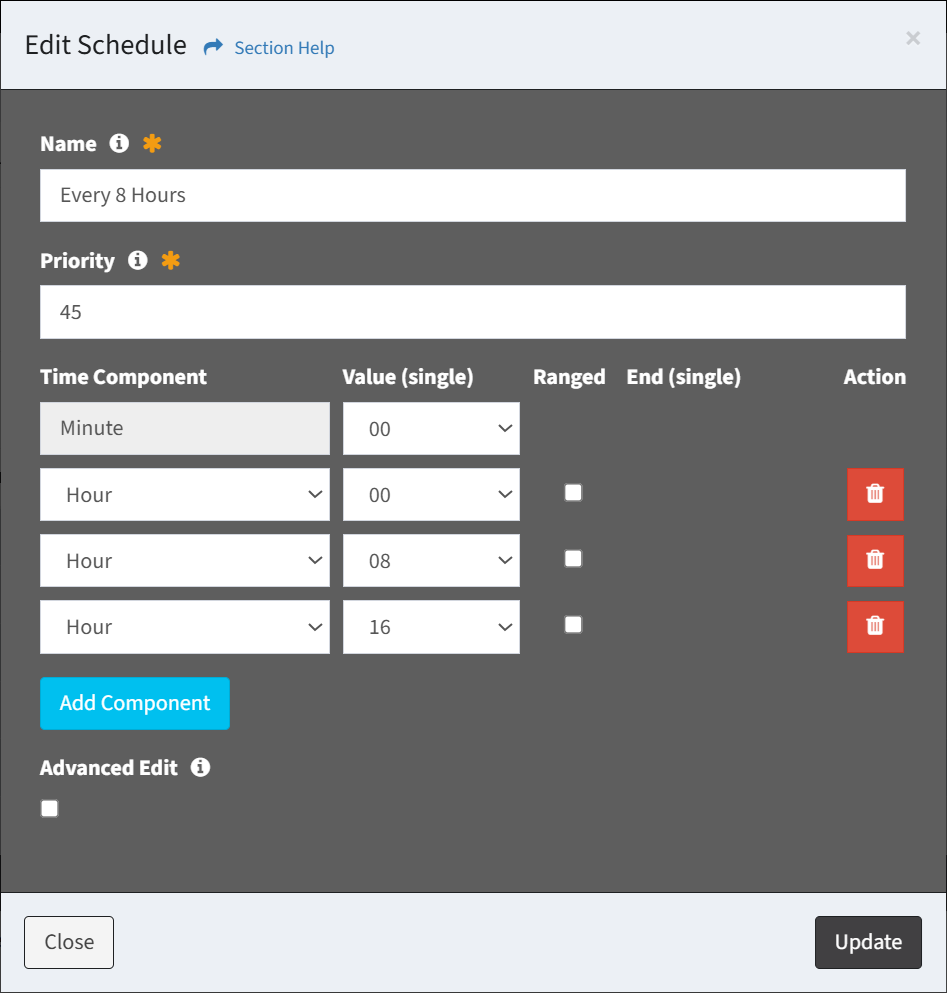The height and width of the screenshot is (993, 947).
Task: Open the value dropdown showing 16
Action: click(431, 627)
